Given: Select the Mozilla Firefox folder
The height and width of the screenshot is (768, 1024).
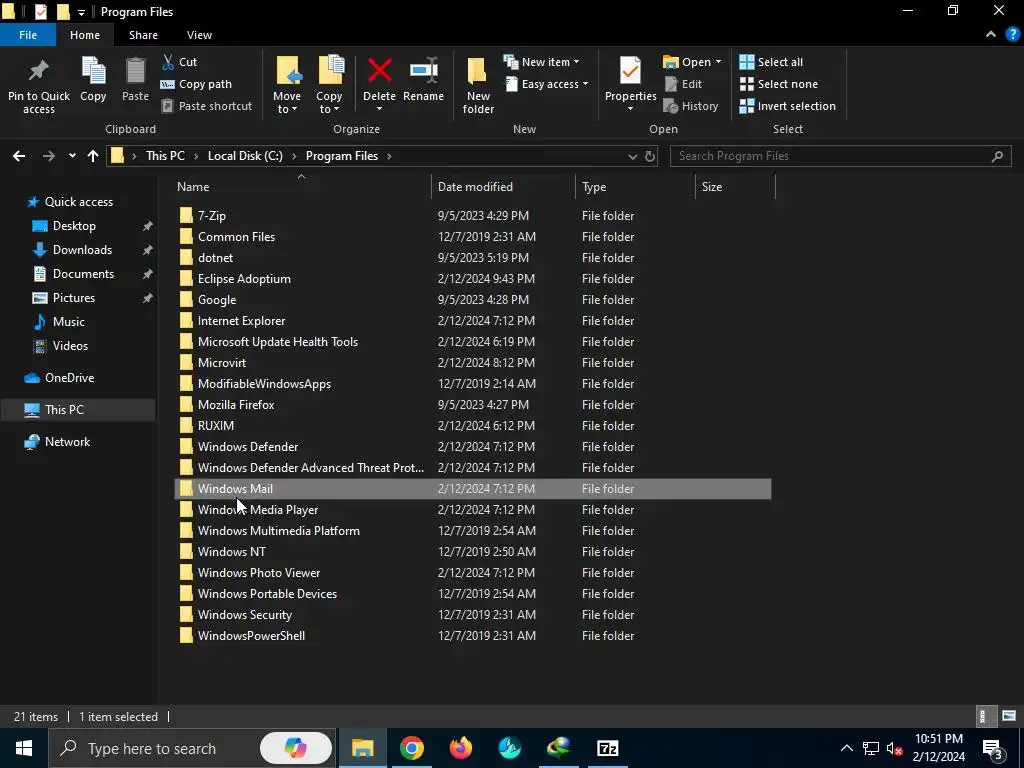Looking at the screenshot, I should point(236,405).
